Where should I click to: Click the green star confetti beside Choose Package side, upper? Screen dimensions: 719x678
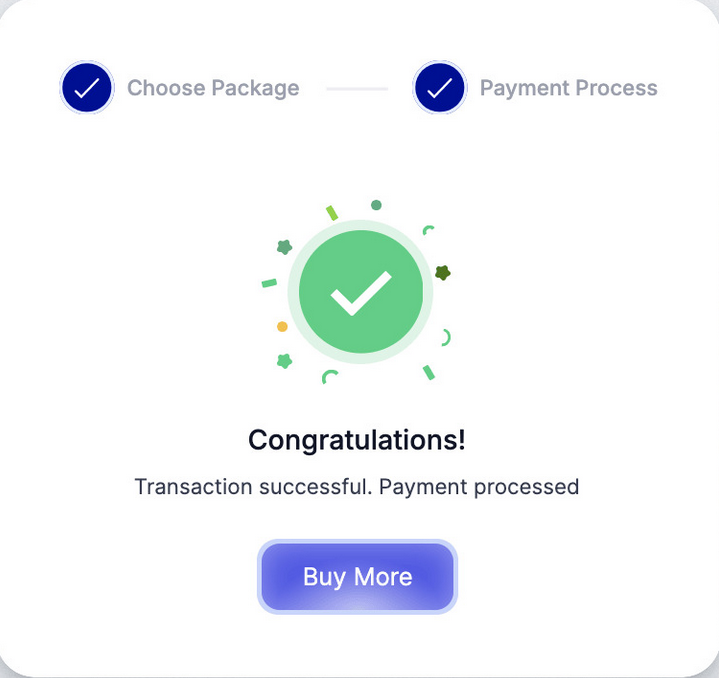coord(284,247)
